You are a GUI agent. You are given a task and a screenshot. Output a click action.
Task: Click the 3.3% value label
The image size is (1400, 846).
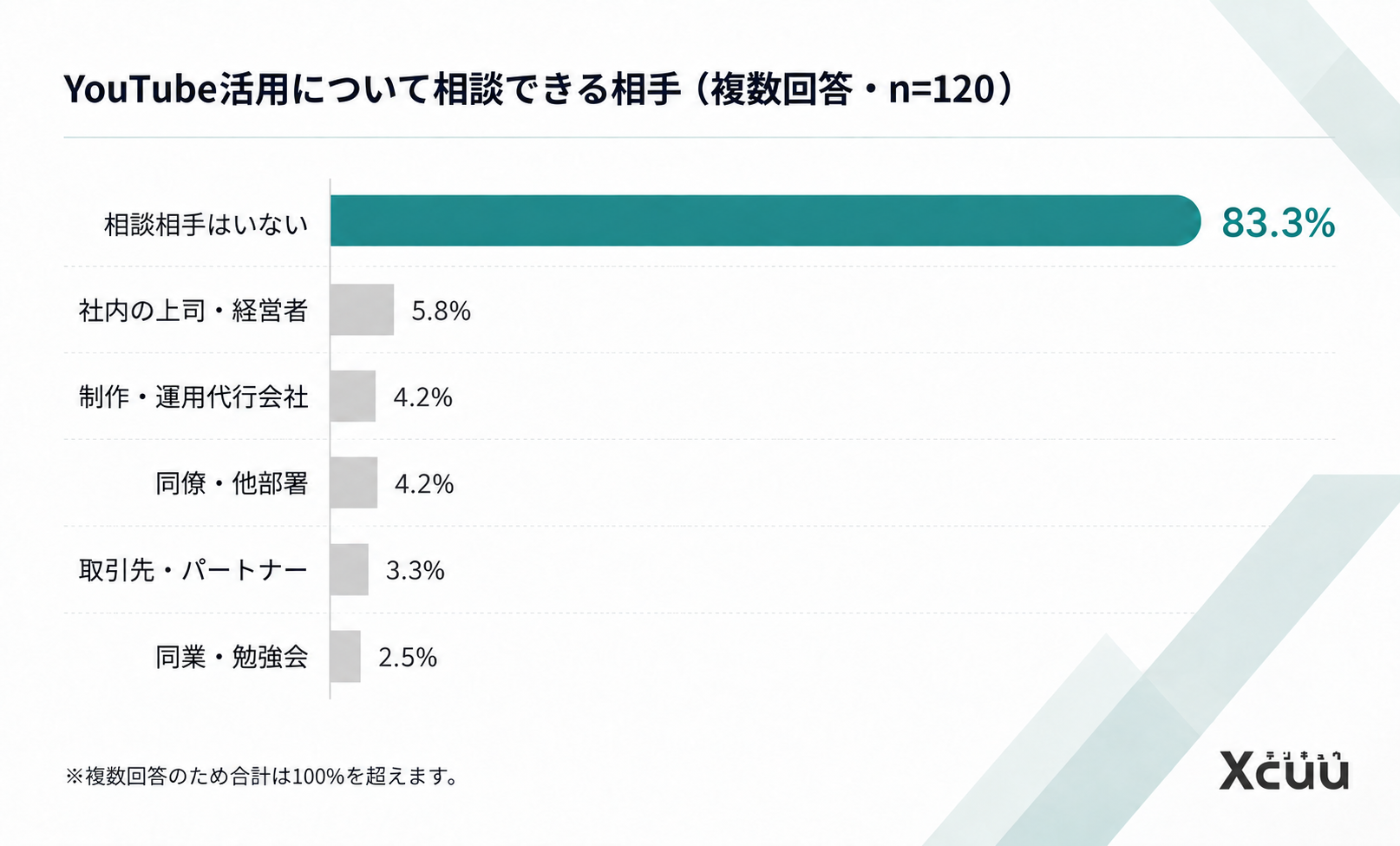415,570
